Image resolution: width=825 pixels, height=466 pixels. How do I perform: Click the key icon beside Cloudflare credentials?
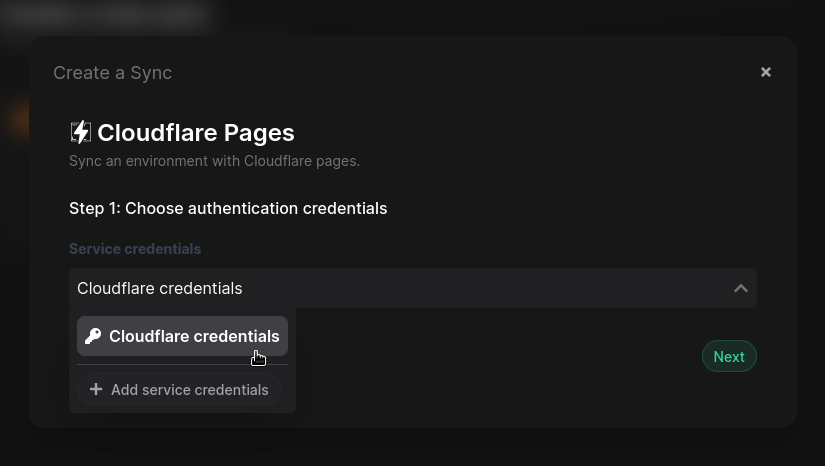point(93,336)
